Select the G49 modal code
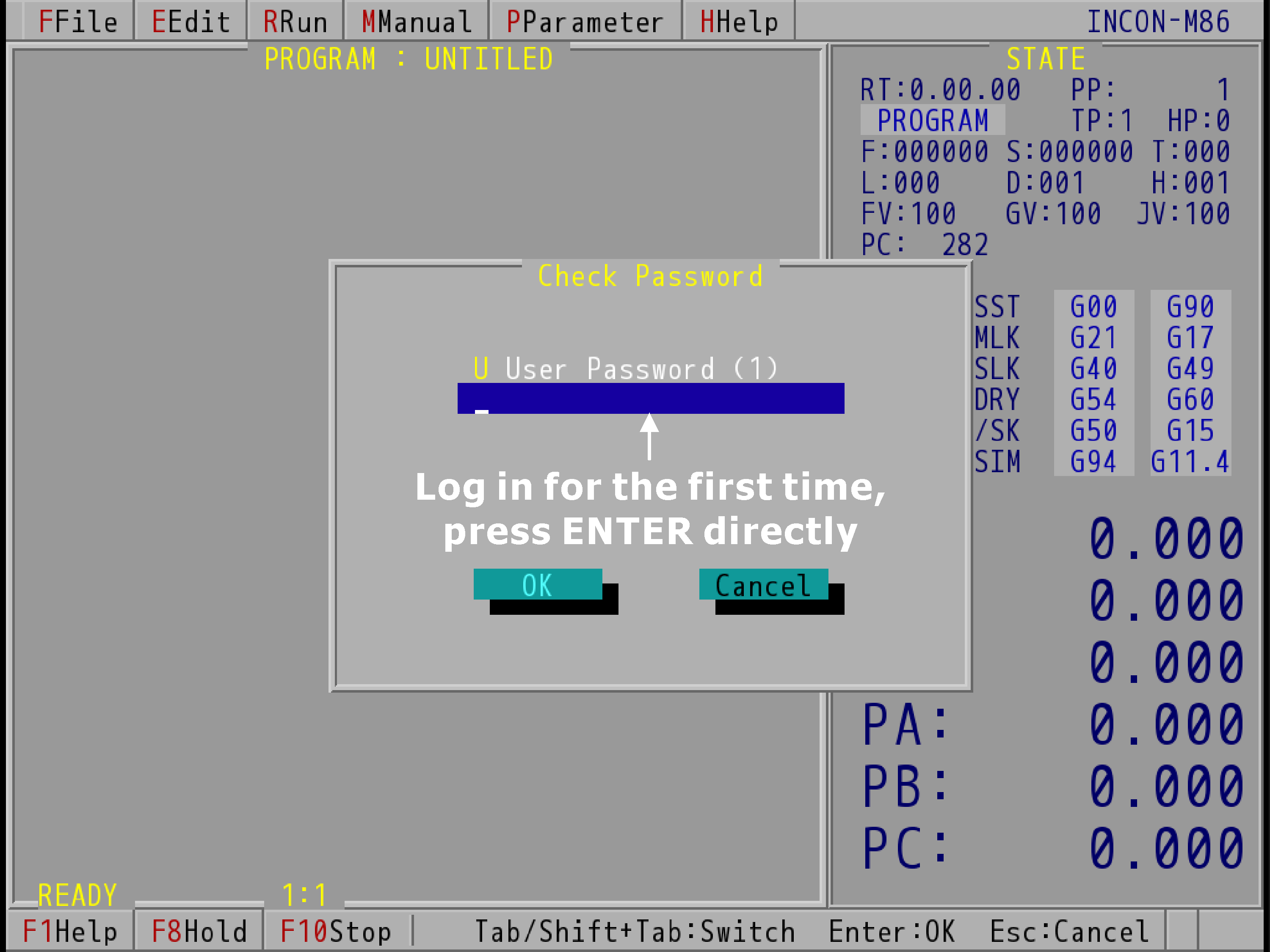1270x952 pixels. tap(1190, 369)
